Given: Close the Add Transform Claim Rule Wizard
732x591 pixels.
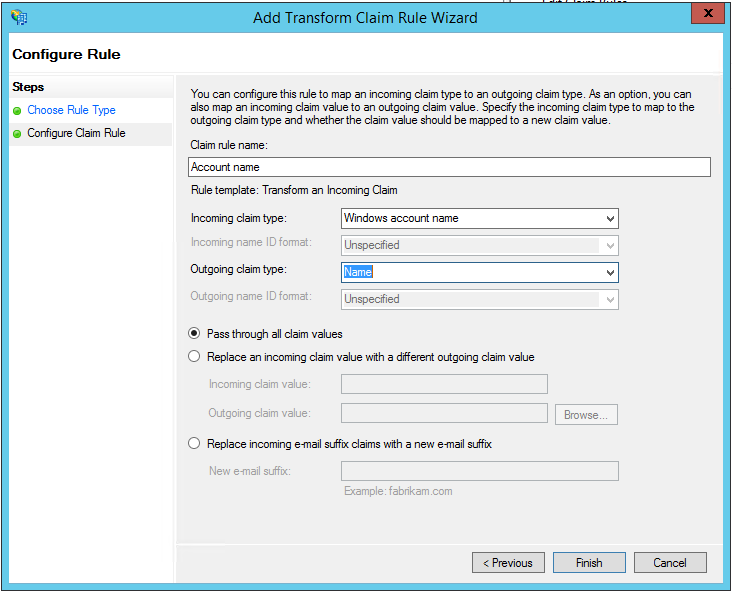Looking at the screenshot, I should coord(707,14).
